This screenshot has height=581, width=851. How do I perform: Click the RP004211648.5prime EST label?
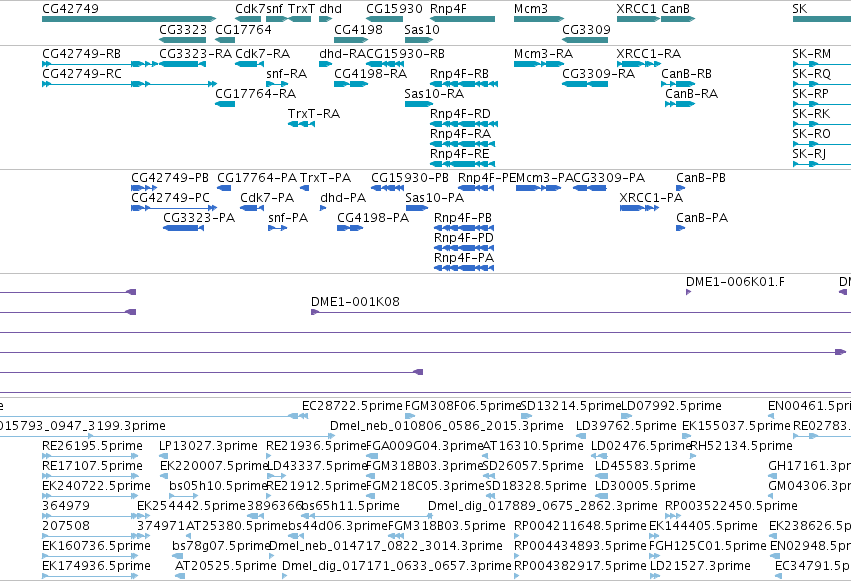coord(580,525)
